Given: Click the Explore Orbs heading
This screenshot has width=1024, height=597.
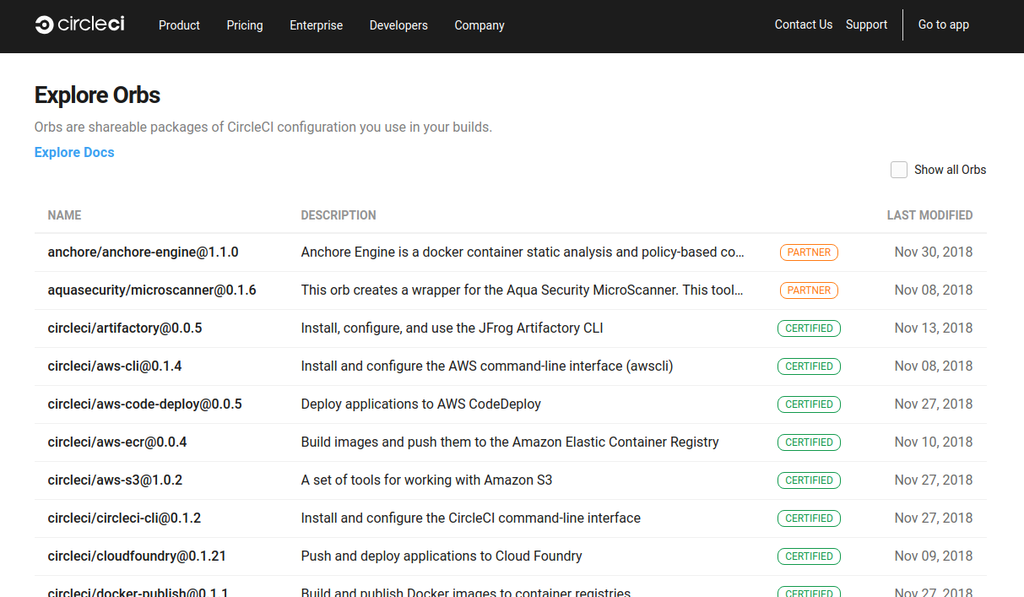Looking at the screenshot, I should 97,95.
